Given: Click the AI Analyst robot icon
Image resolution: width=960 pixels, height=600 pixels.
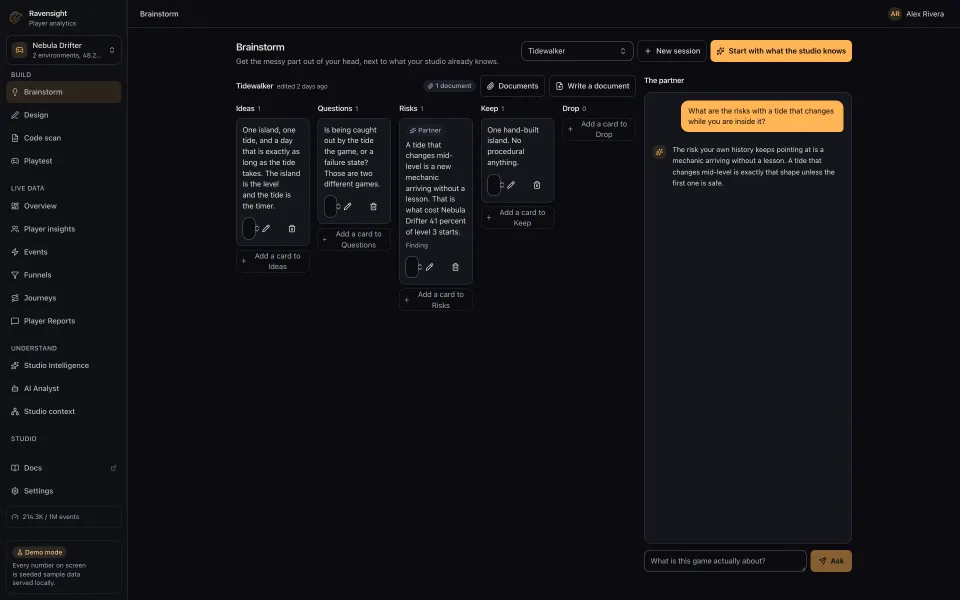Looking at the screenshot, I should pos(15,389).
